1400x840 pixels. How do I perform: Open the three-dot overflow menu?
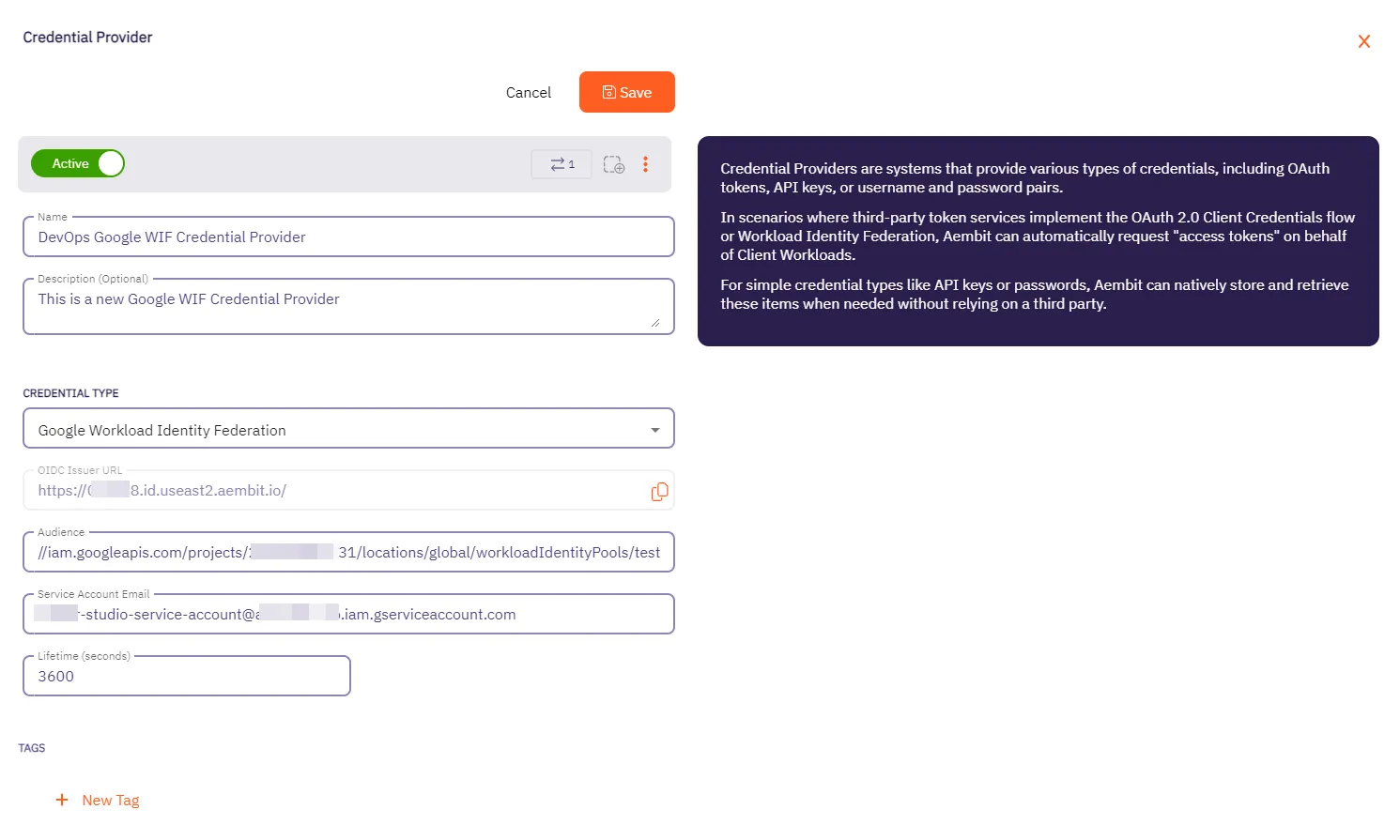pos(645,164)
